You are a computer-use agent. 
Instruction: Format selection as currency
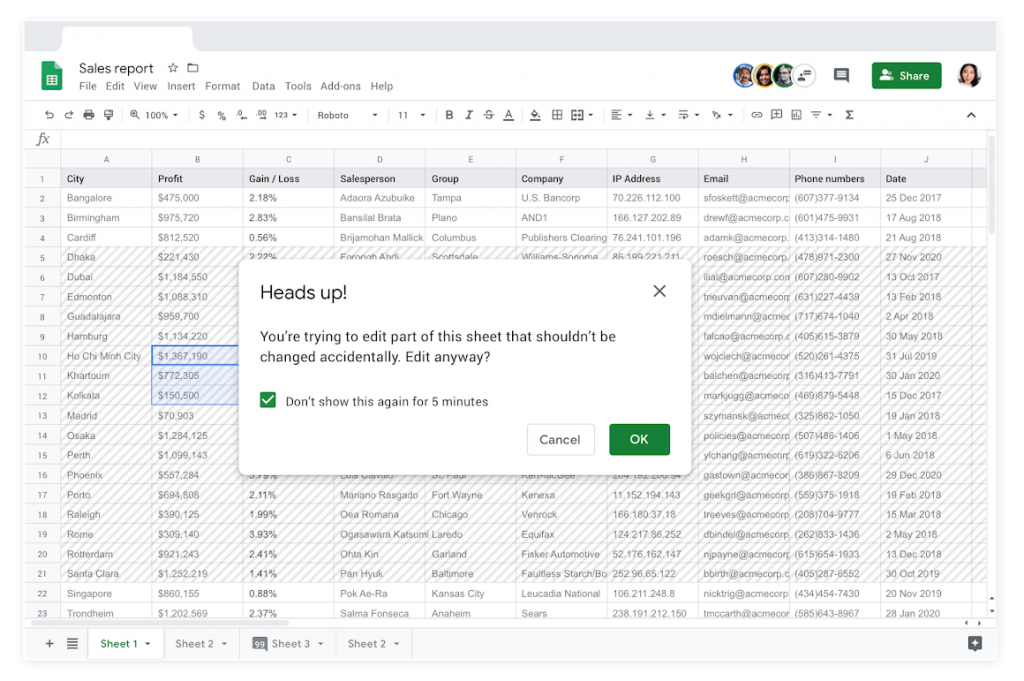201,114
